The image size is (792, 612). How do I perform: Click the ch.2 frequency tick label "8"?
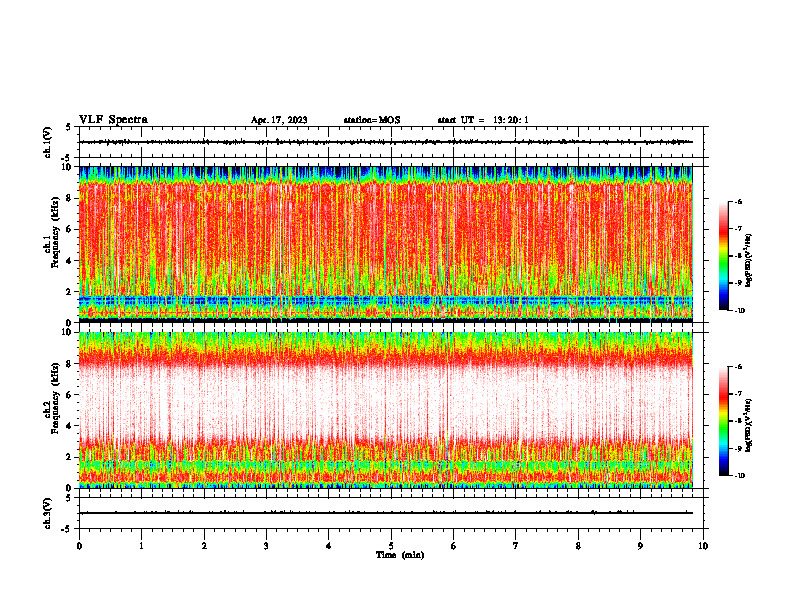point(70,364)
